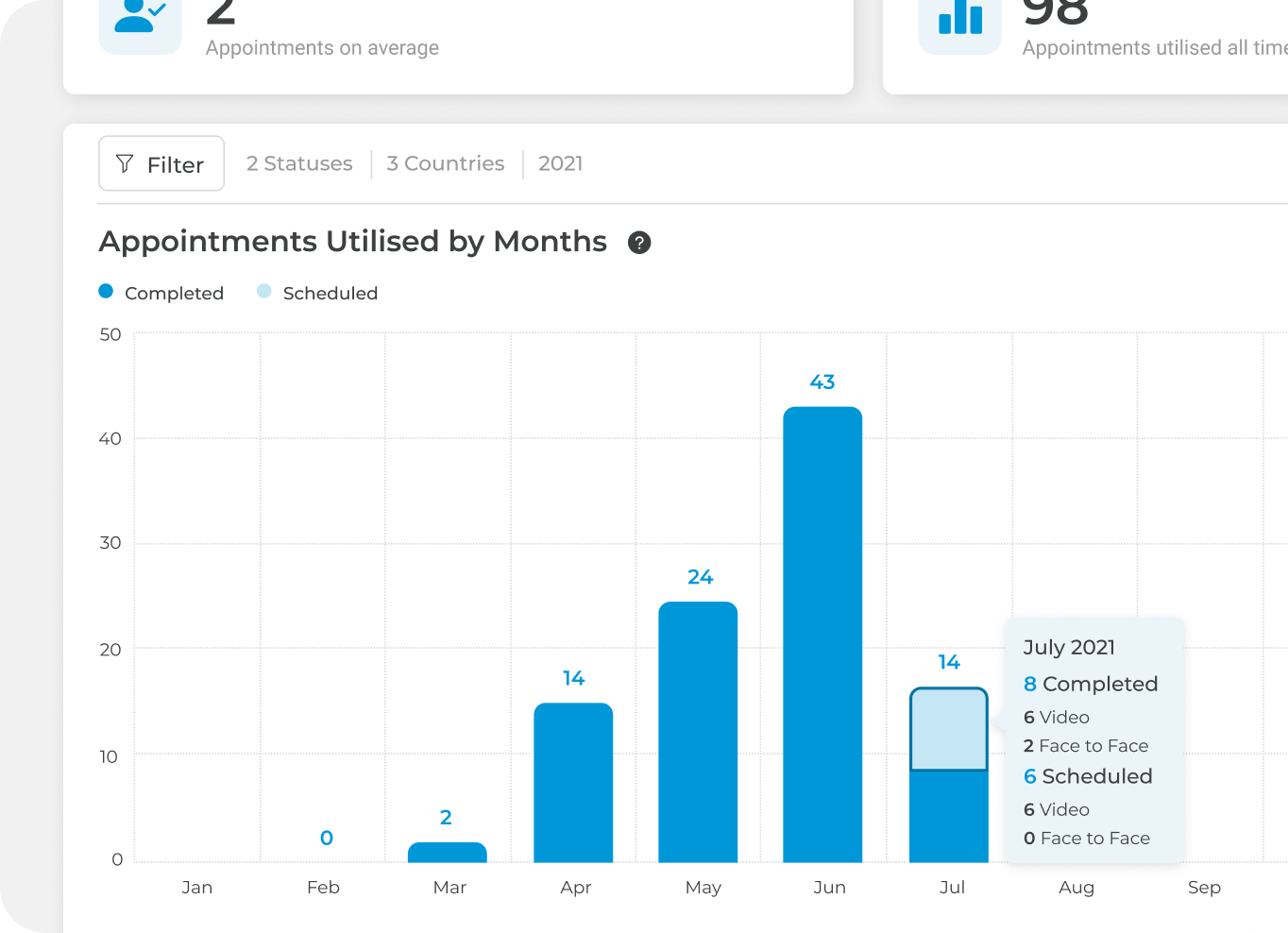Select the 2 Statuses filter
The image size is (1288, 933).
(x=299, y=164)
